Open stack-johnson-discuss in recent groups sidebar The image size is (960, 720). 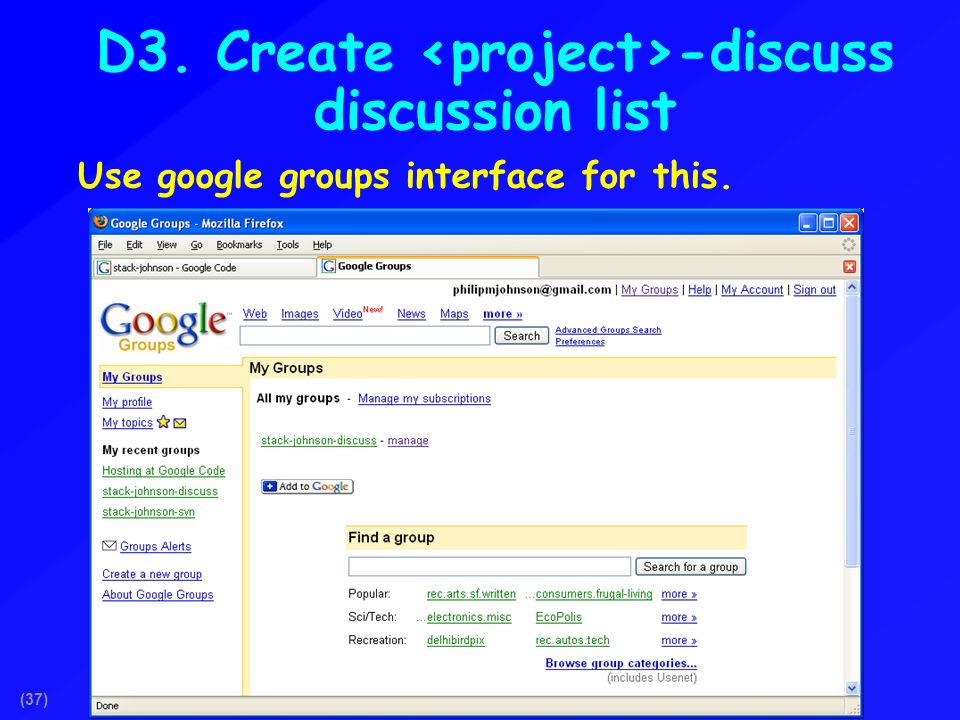(160, 491)
